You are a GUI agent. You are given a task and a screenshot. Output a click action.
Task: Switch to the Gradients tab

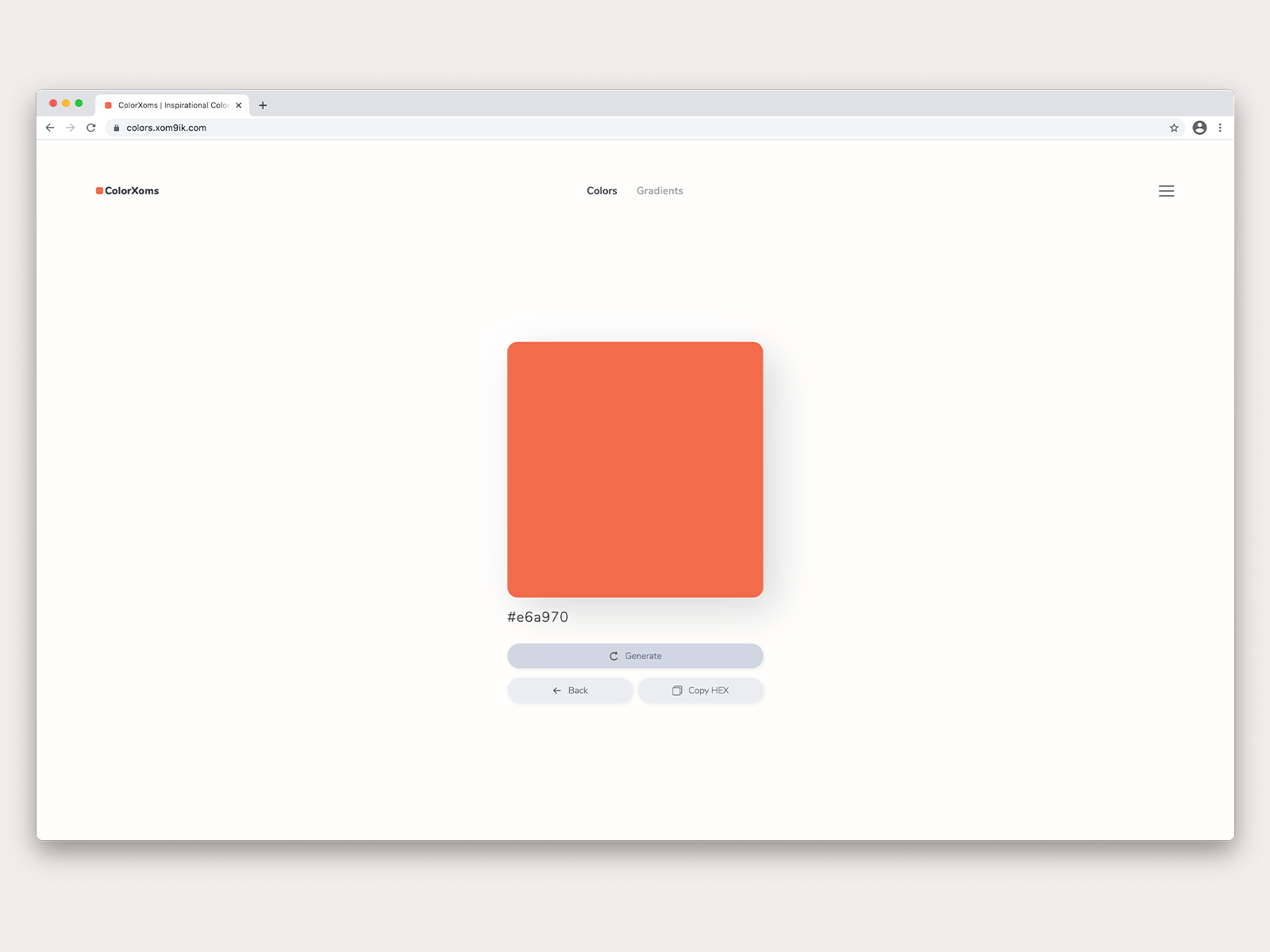coord(660,191)
